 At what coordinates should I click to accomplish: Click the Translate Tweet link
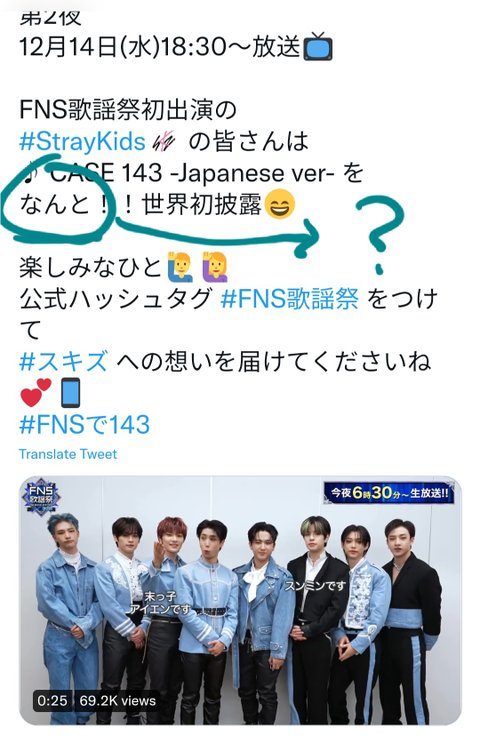(x=68, y=454)
